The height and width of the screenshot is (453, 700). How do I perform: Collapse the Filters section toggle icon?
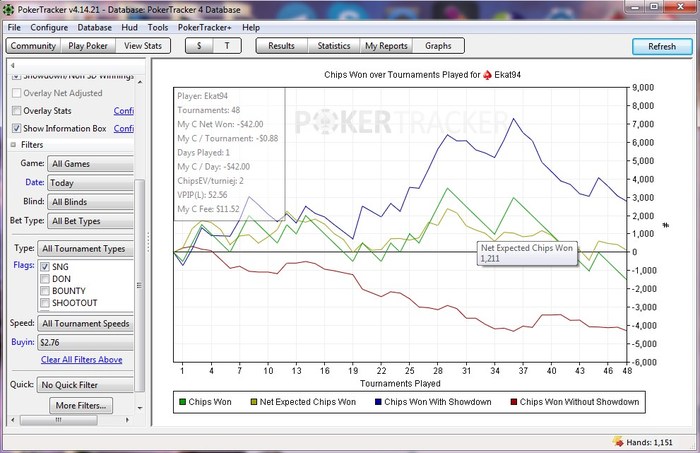13,145
